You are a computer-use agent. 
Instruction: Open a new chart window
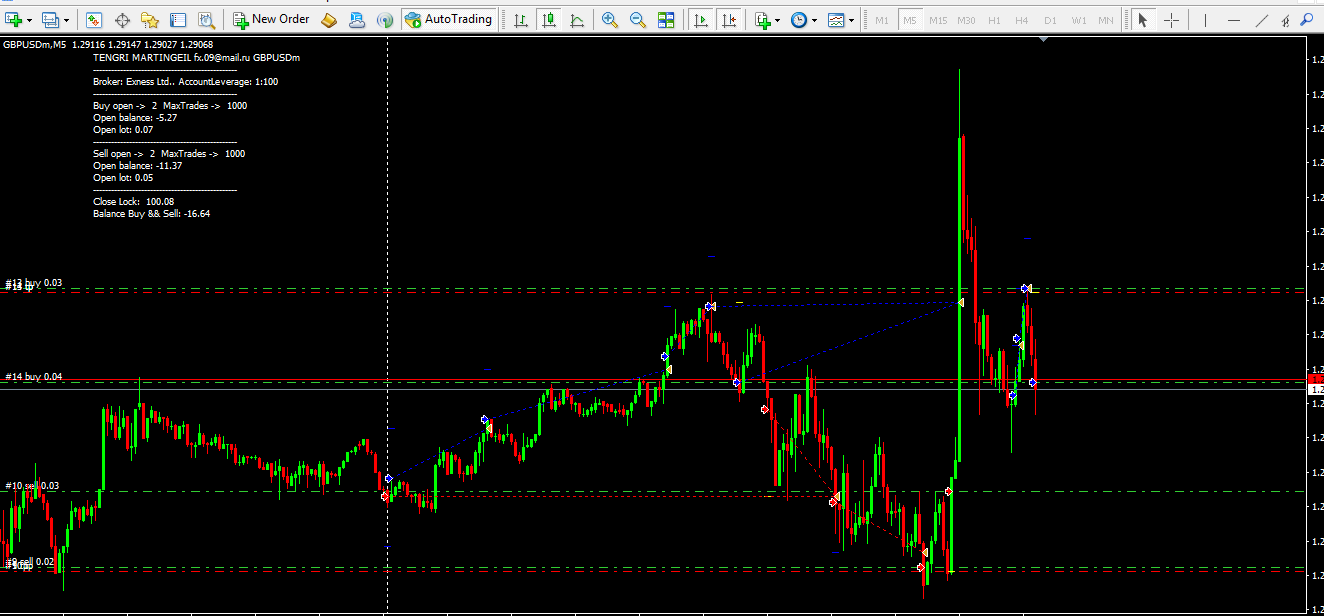pyautogui.click(x=14, y=19)
